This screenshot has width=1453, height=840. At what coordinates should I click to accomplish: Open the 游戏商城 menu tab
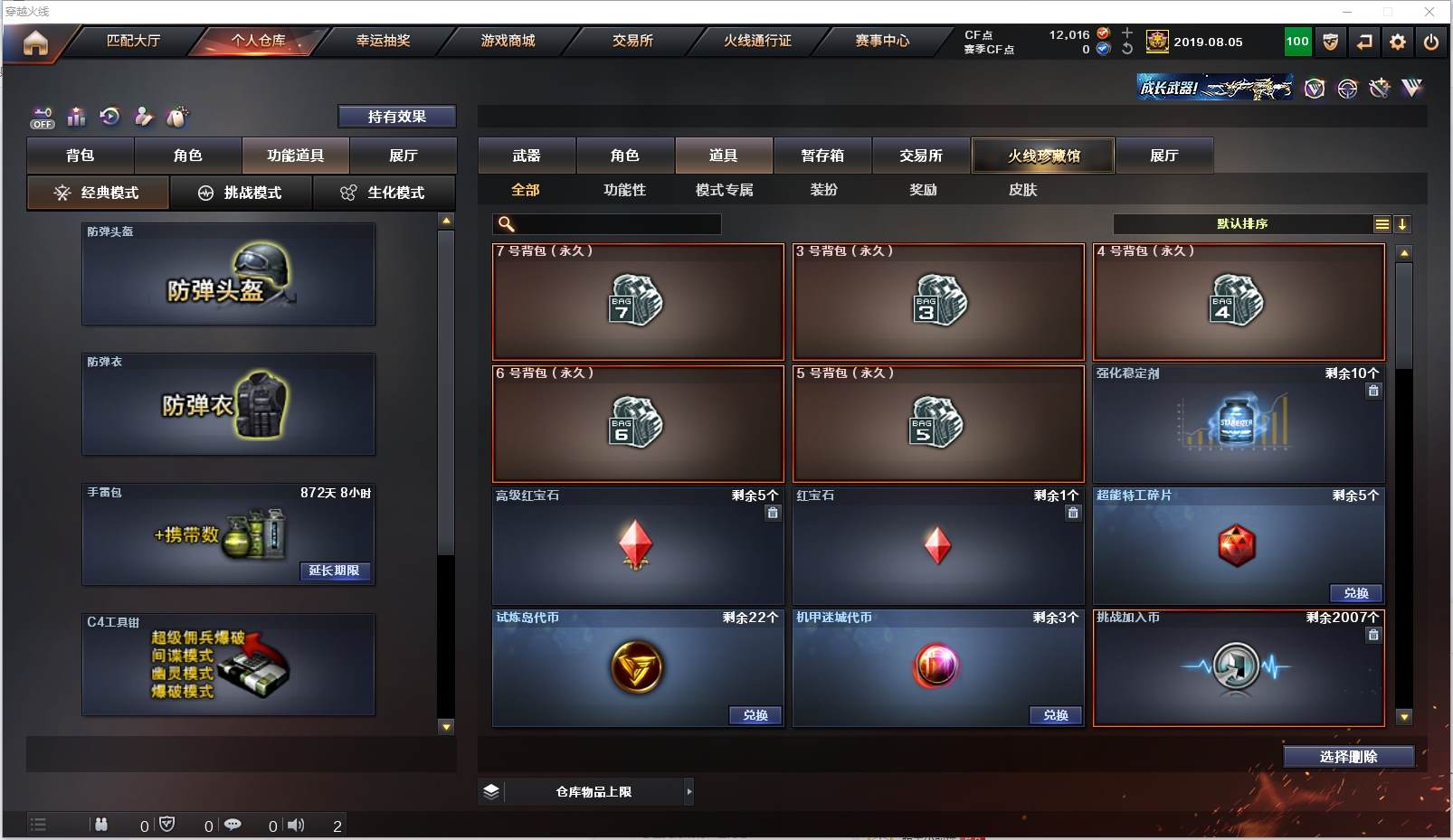[508, 41]
